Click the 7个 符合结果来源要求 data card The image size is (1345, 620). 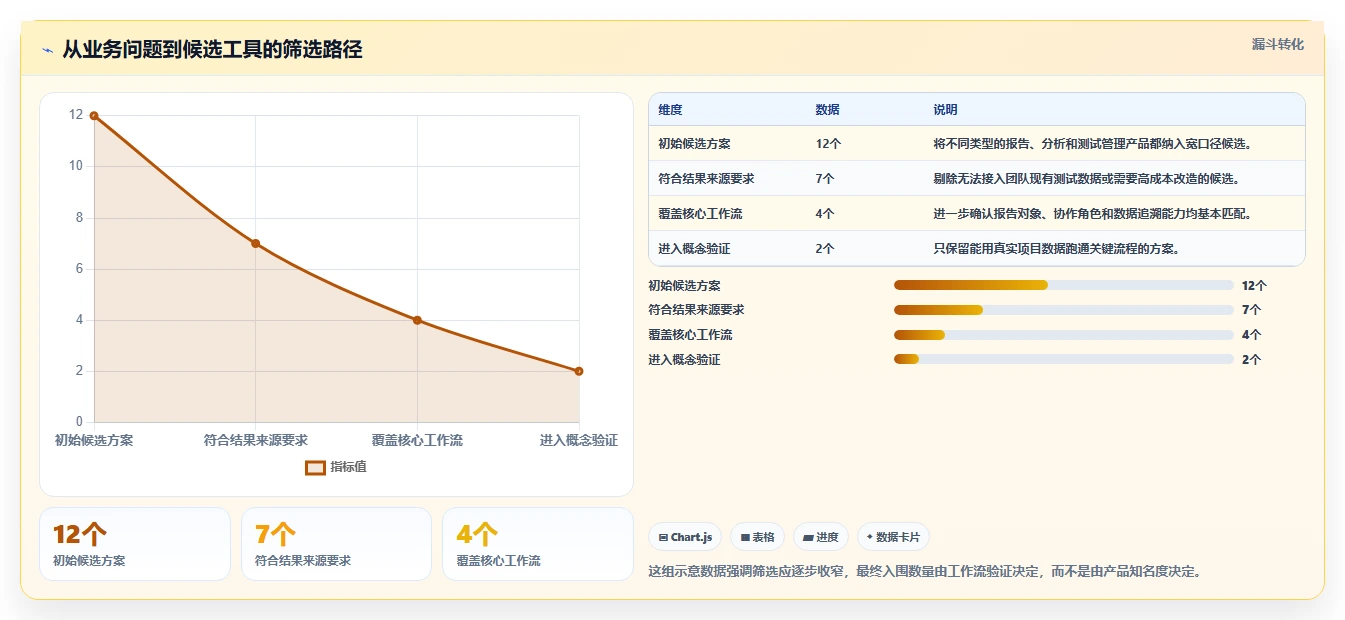[x=336, y=544]
